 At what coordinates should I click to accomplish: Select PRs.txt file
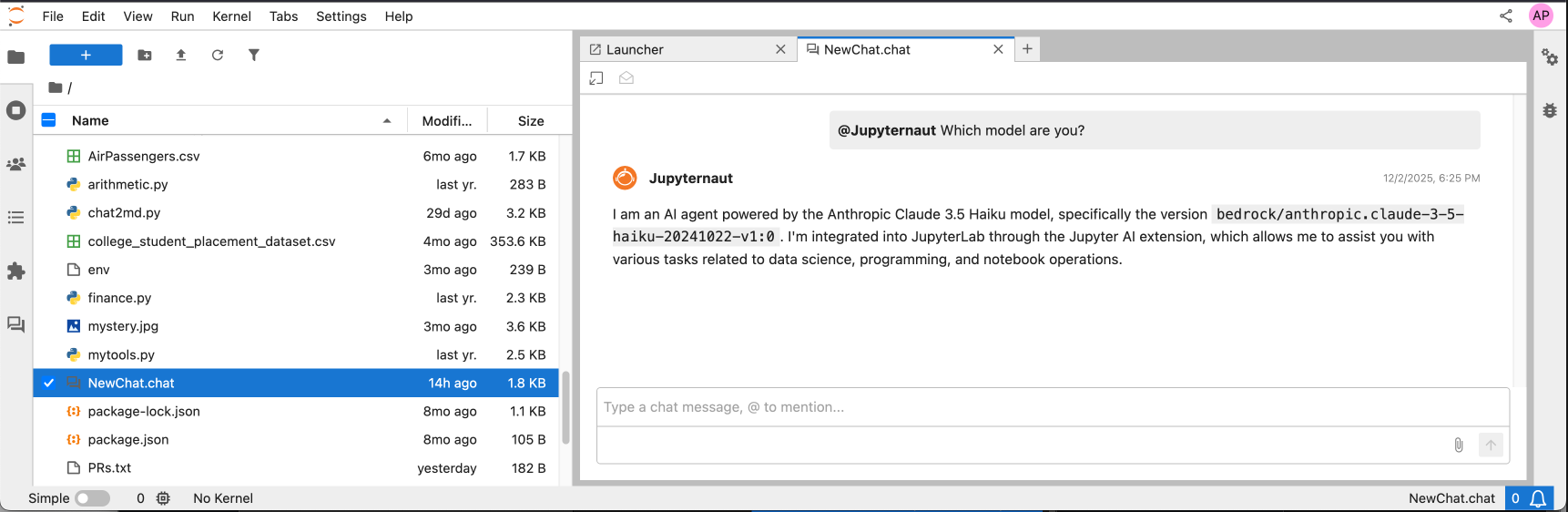coord(296,467)
